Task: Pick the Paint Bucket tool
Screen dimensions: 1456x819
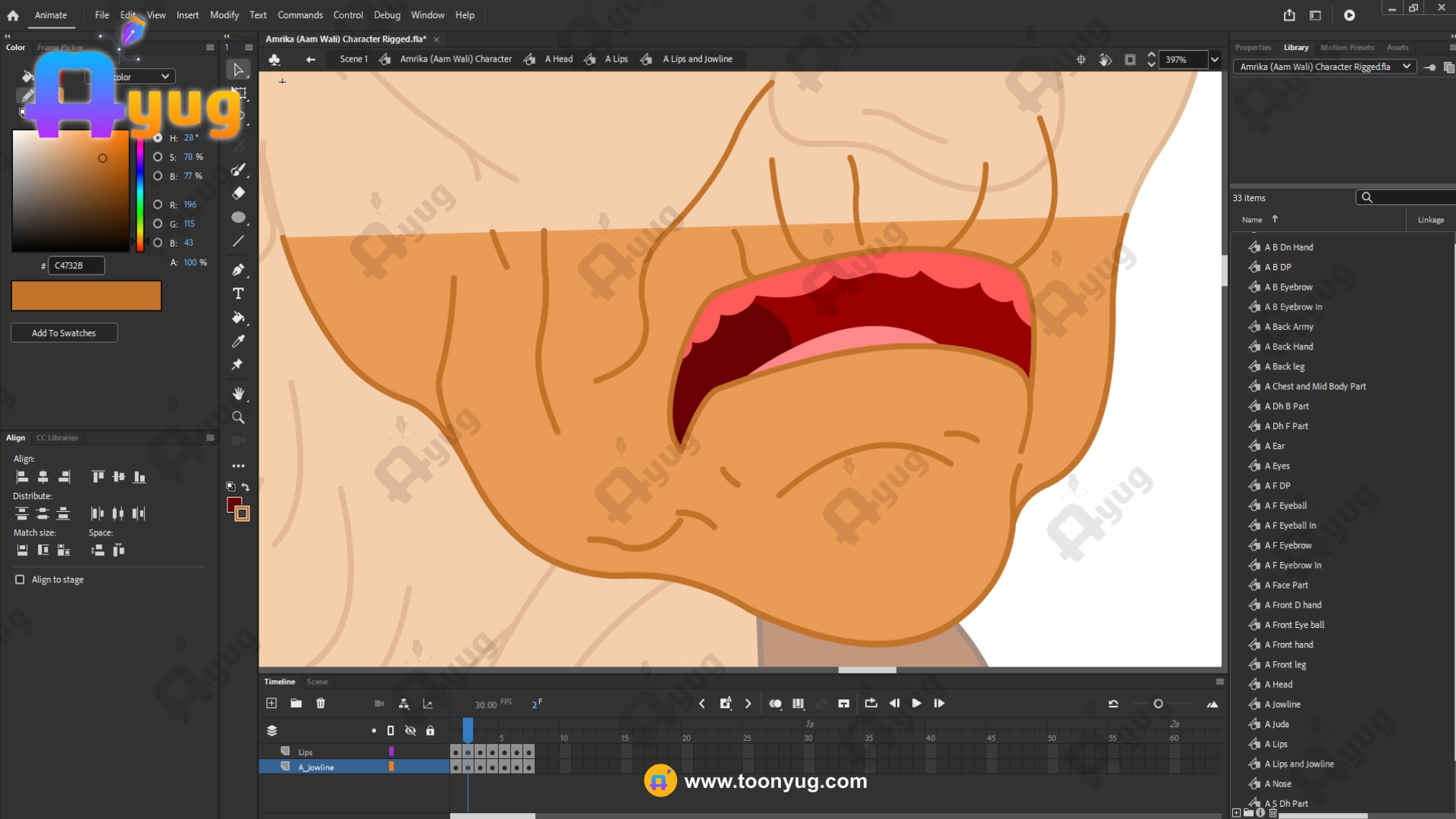Action: coord(238,318)
